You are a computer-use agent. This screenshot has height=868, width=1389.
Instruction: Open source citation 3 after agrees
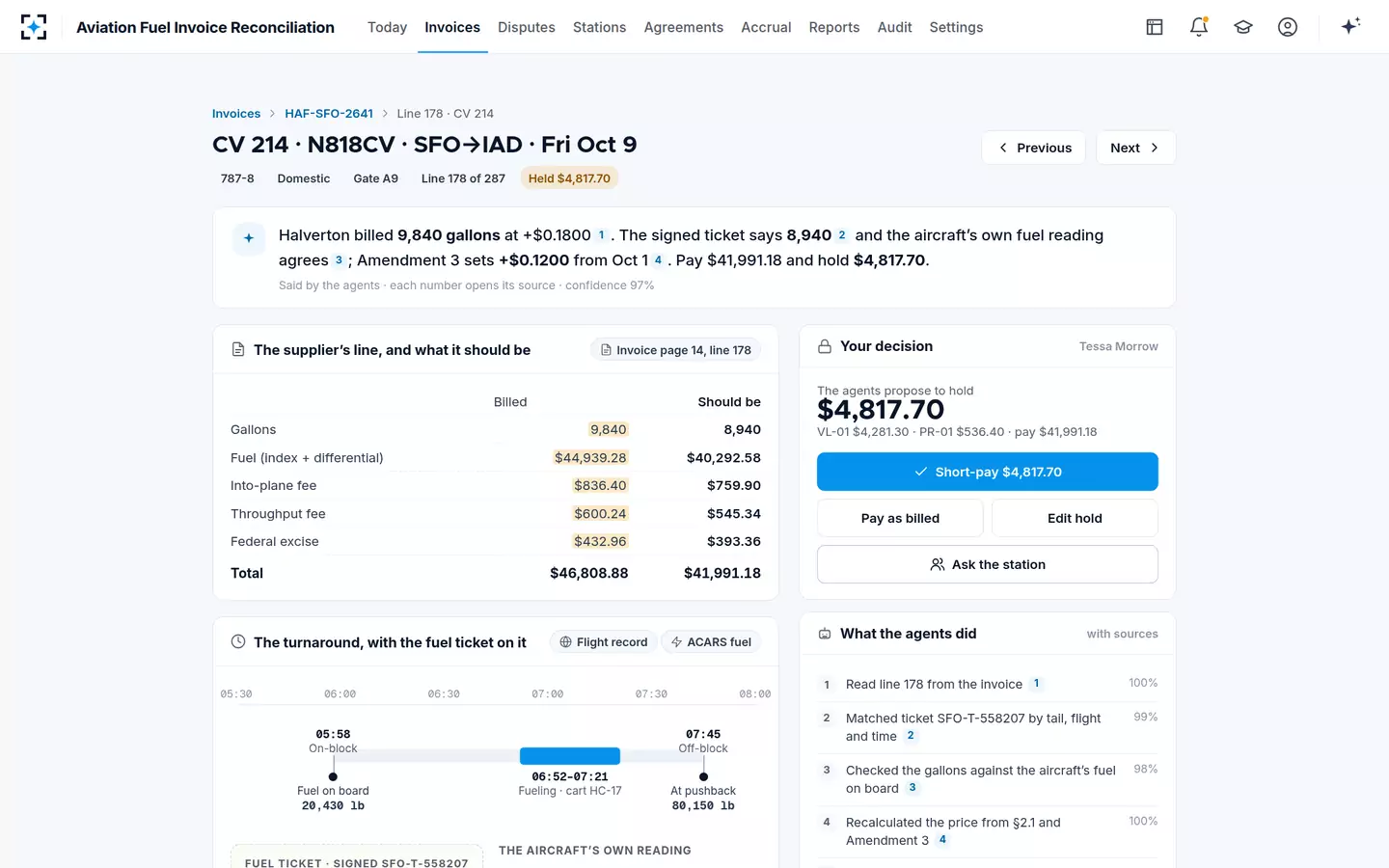pos(339,260)
